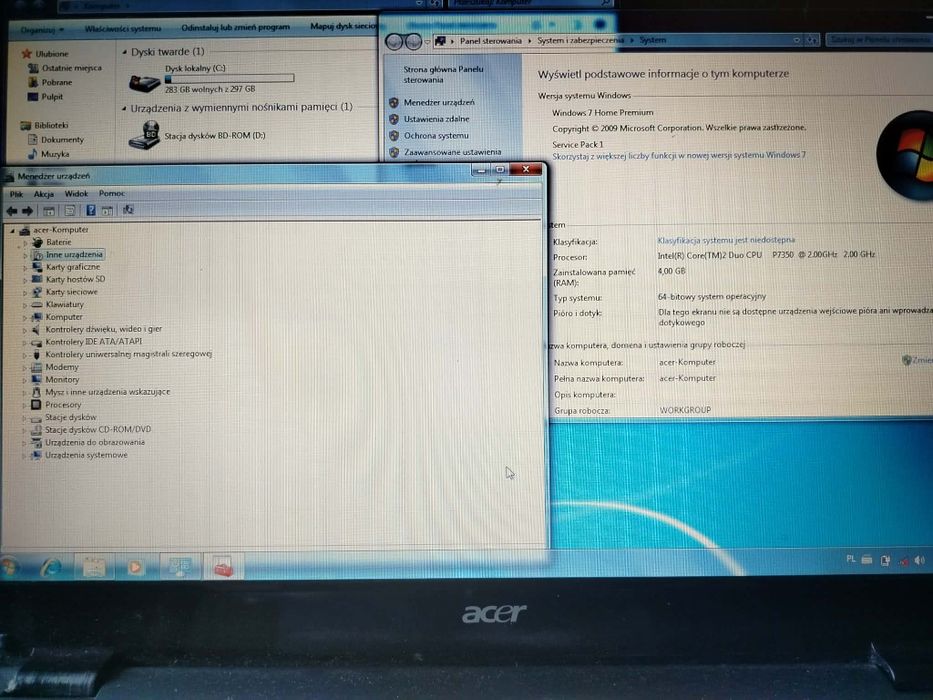Toggle the console tree toolbar icon
Screen dimensions: 933x700
tap(49, 211)
